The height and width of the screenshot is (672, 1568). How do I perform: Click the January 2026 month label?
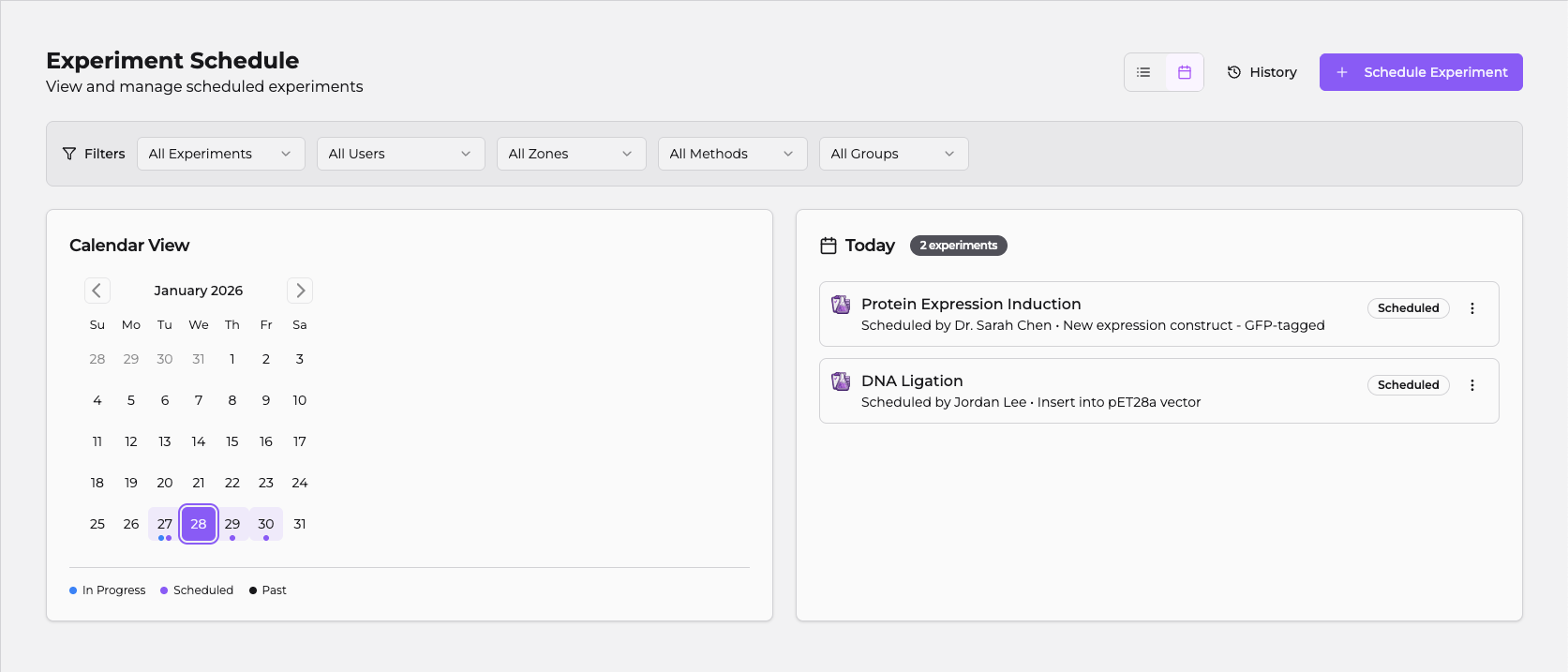(x=199, y=291)
